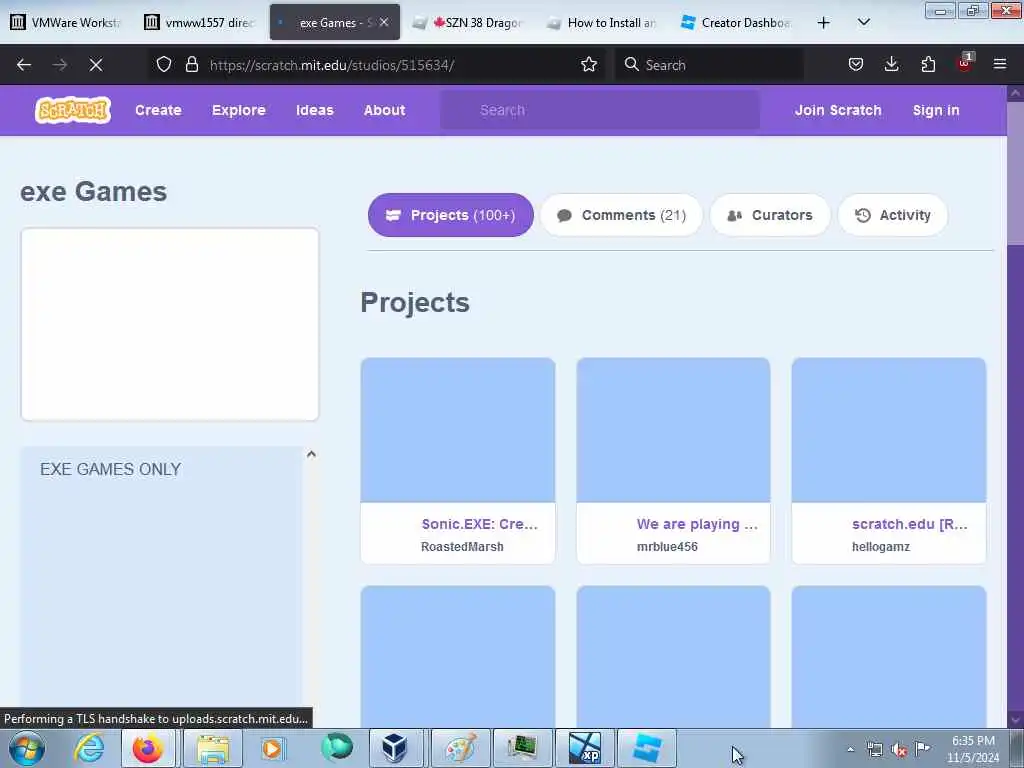Launch Internet Explorer from the taskbar

89,748
